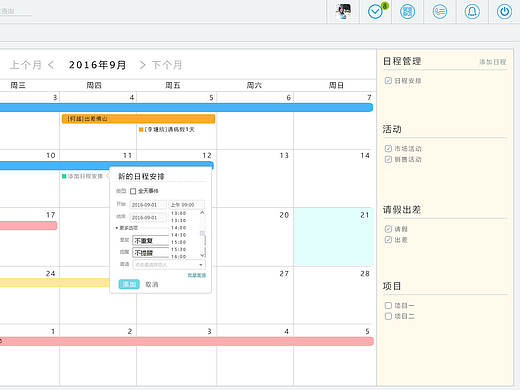This screenshot has height=390, width=520.
Task: Select 13:30 in time list
Action: pos(179,221)
